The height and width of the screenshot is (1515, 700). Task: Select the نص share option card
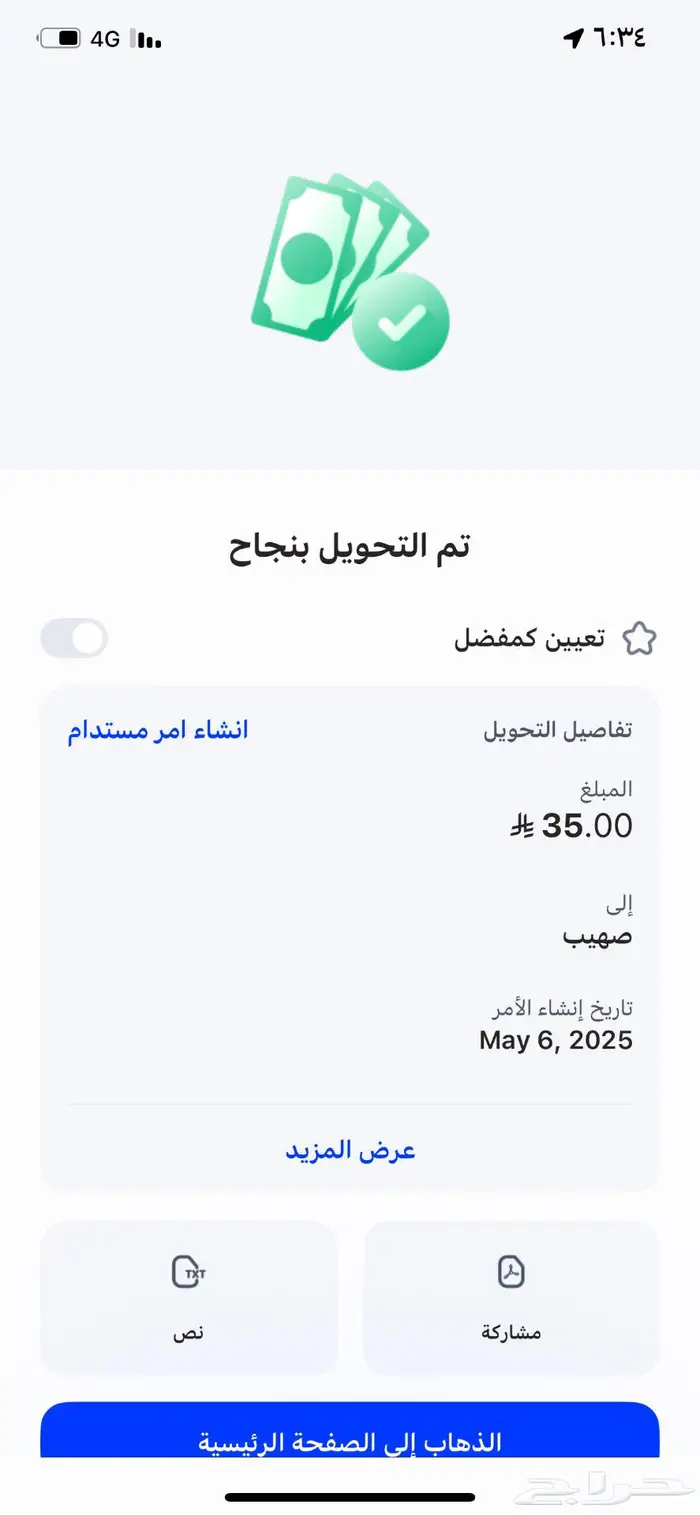[190, 1298]
